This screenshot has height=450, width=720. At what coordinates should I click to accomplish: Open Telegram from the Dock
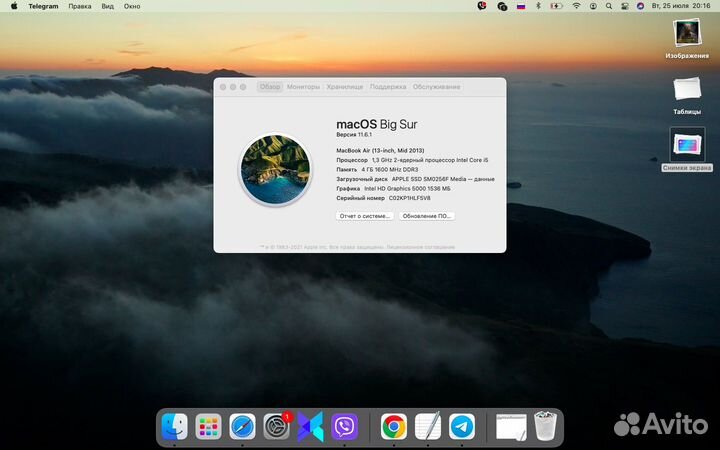click(x=462, y=427)
